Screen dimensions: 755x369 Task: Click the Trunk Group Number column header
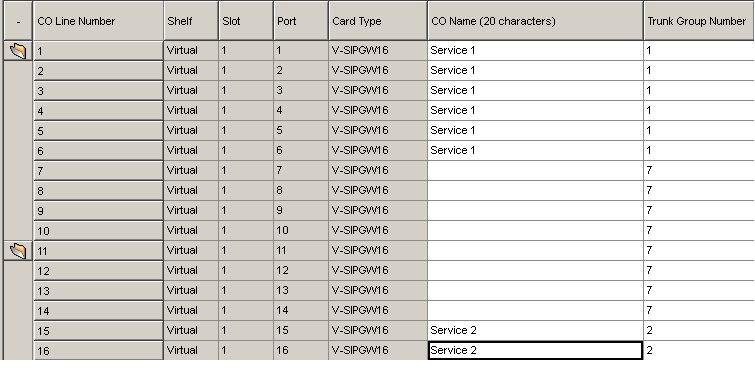click(699, 21)
